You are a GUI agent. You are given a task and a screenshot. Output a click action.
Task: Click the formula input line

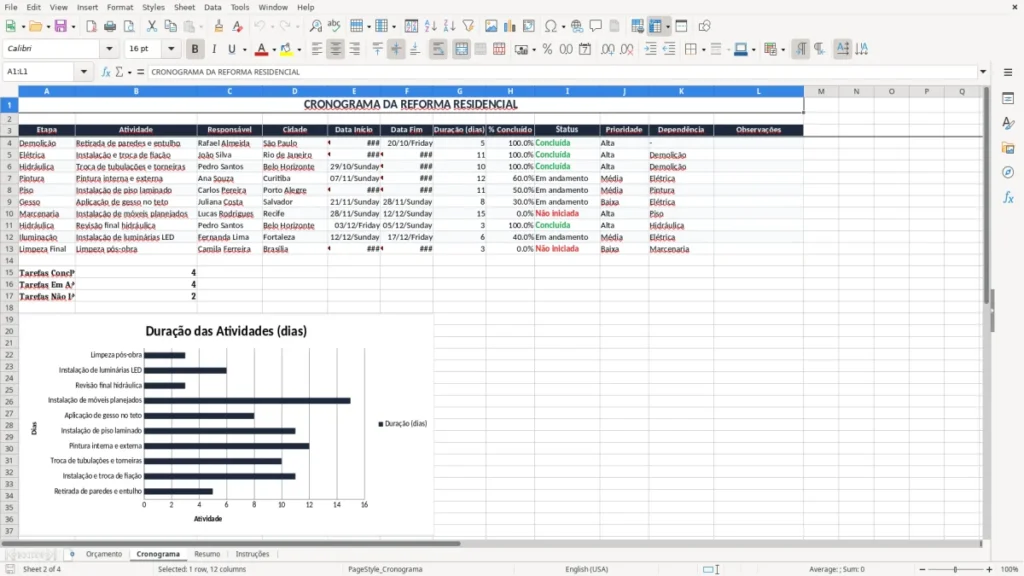(x=562, y=72)
